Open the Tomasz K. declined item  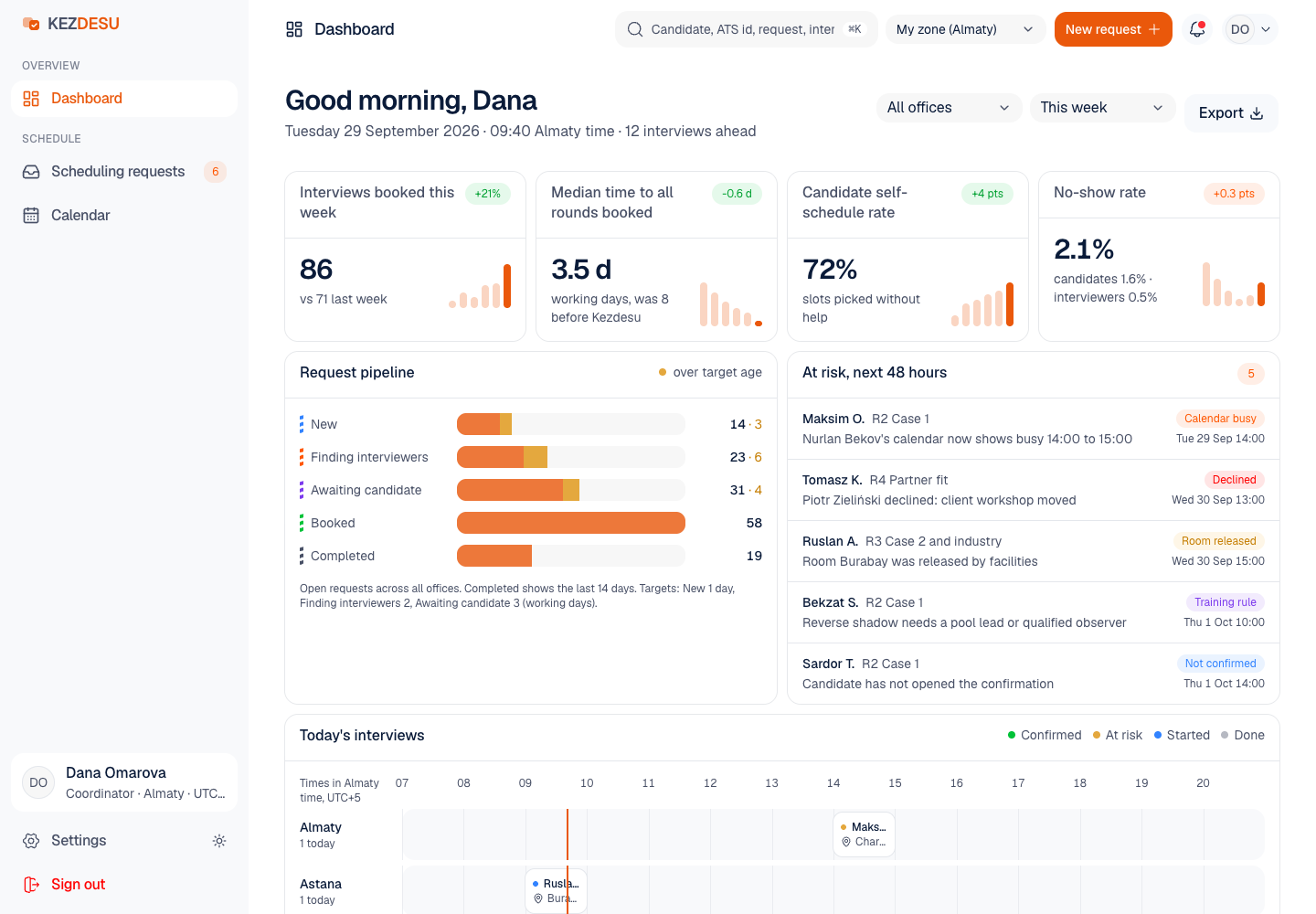tap(1034, 490)
